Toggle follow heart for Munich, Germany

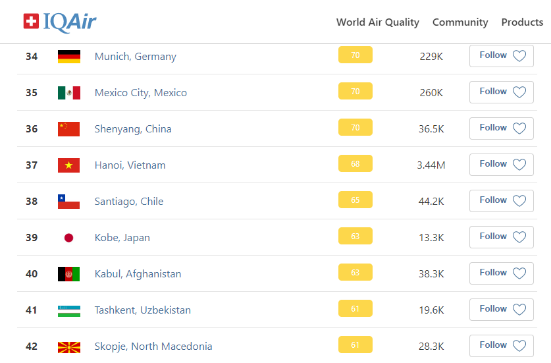click(519, 56)
